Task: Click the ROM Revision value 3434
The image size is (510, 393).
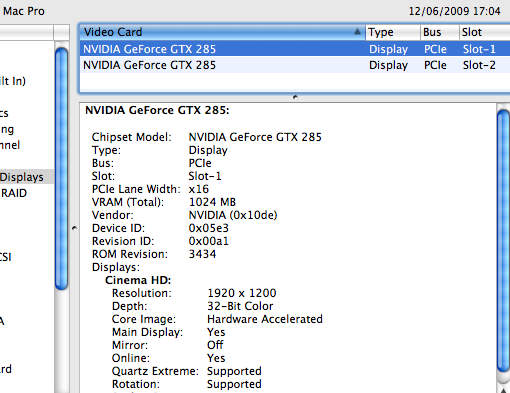Action: 202,254
